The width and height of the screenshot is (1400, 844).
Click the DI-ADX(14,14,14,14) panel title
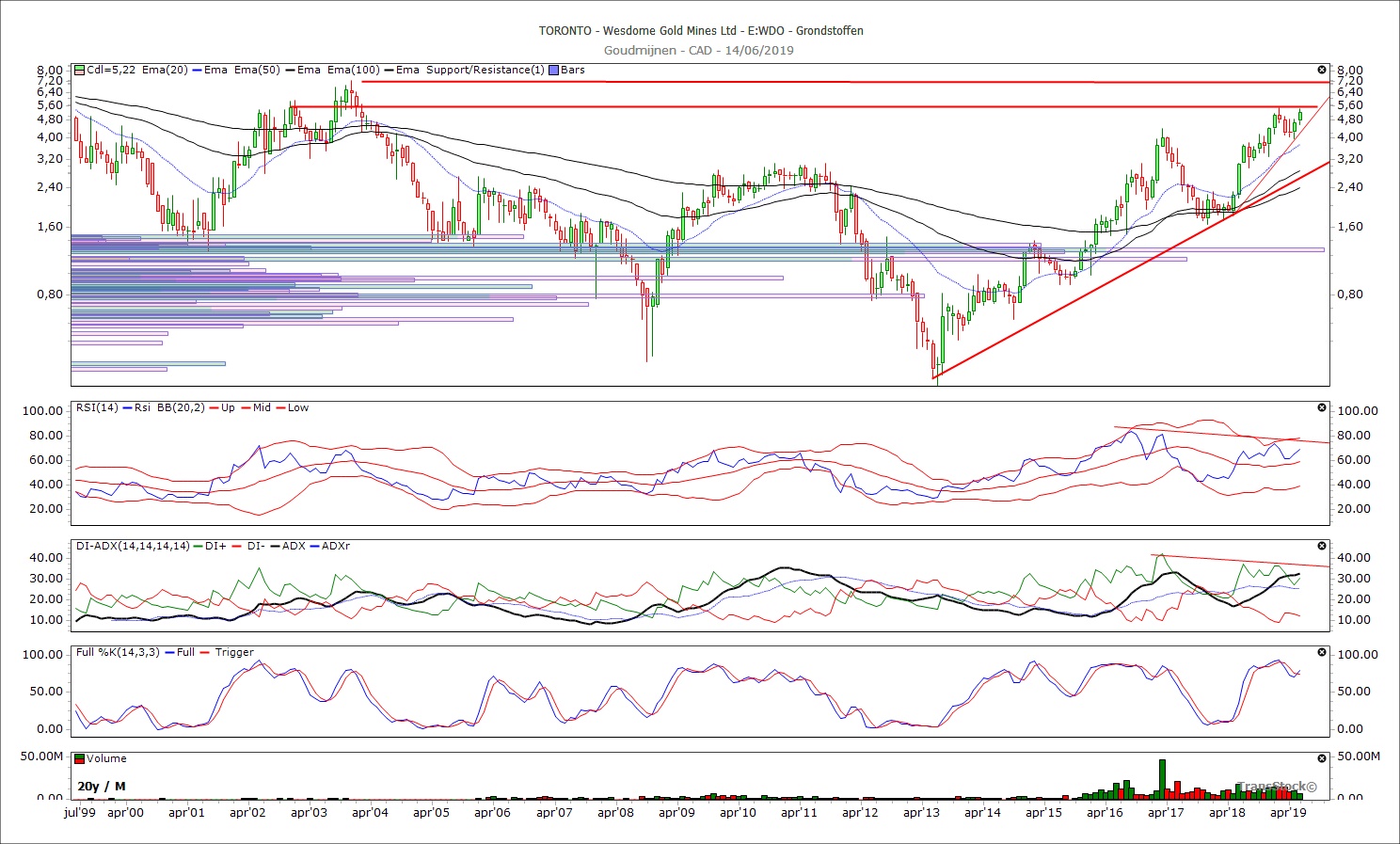pyautogui.click(x=132, y=546)
